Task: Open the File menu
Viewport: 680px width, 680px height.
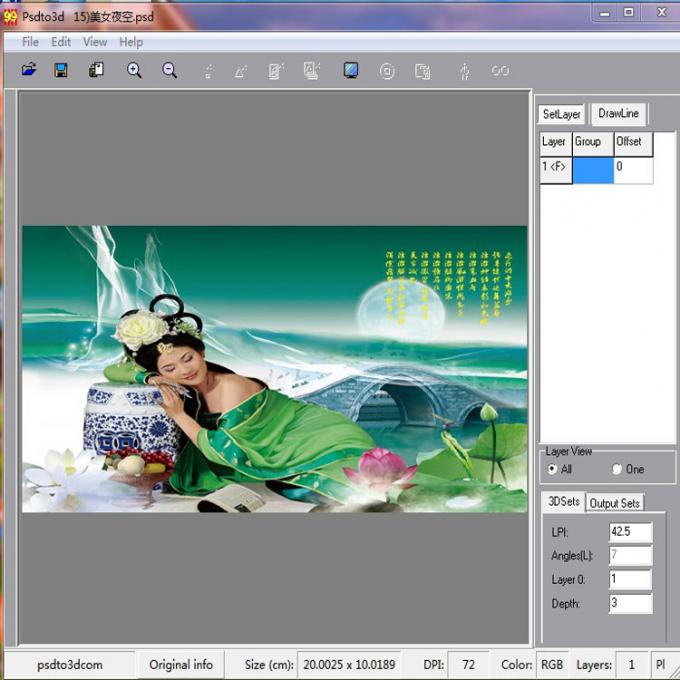Action: [x=30, y=42]
